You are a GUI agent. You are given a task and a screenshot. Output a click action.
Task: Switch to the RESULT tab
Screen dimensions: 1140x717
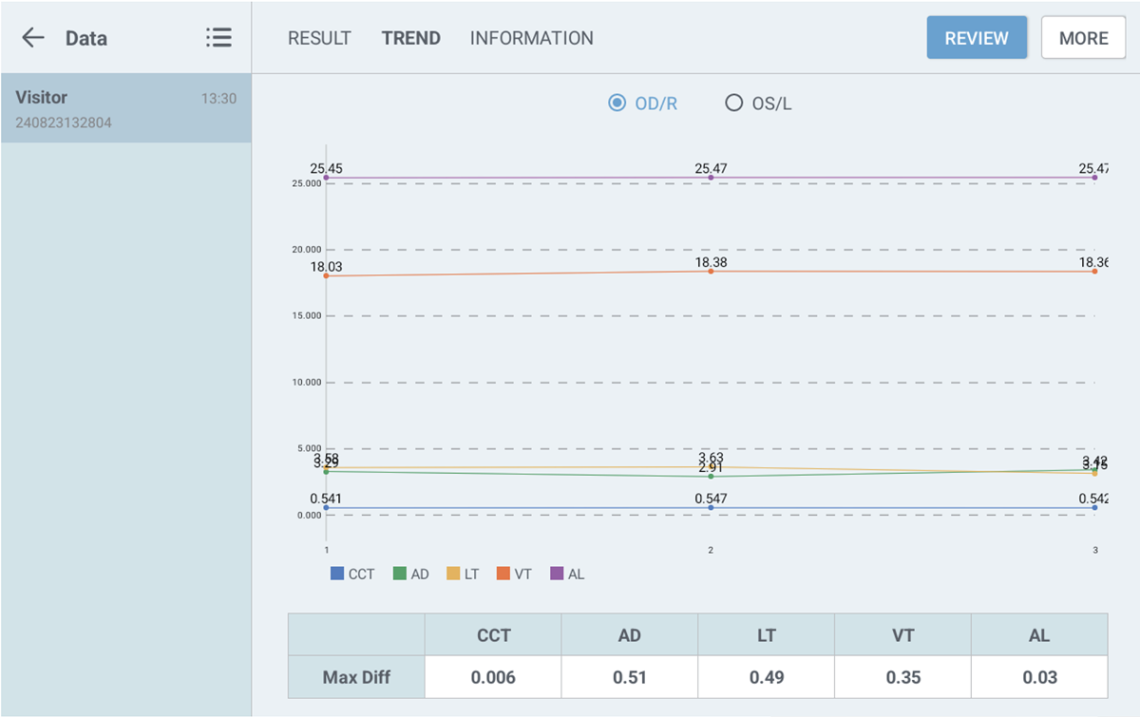point(319,38)
